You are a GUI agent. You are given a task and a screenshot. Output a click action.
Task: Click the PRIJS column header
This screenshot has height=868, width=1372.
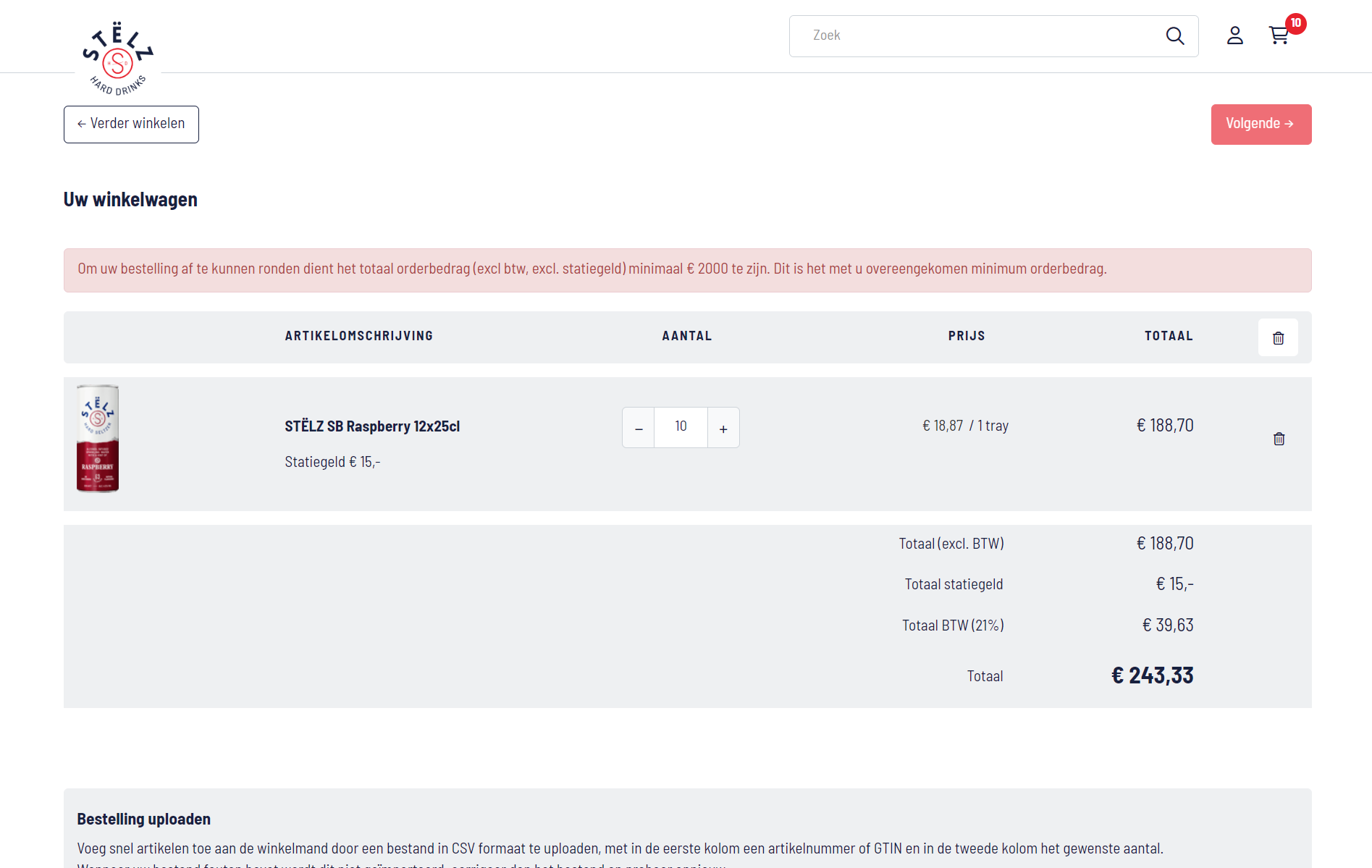pos(967,336)
